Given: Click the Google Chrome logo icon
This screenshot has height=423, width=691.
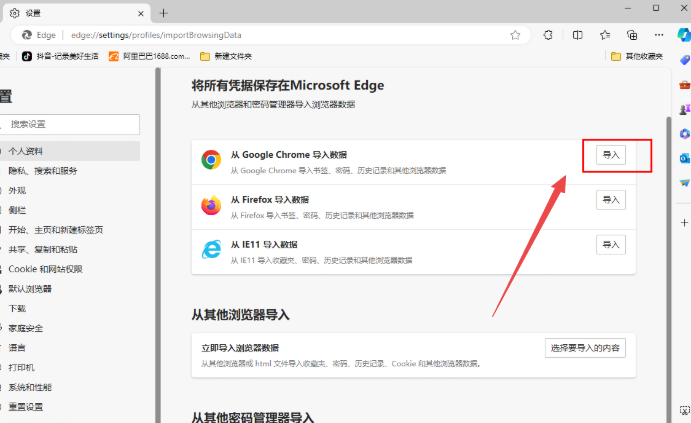Looking at the screenshot, I should [x=211, y=160].
